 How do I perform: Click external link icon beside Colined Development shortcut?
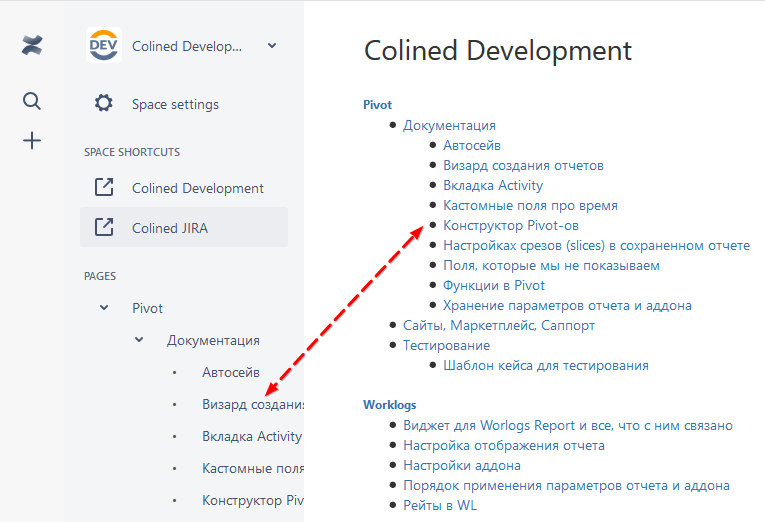[x=104, y=187]
